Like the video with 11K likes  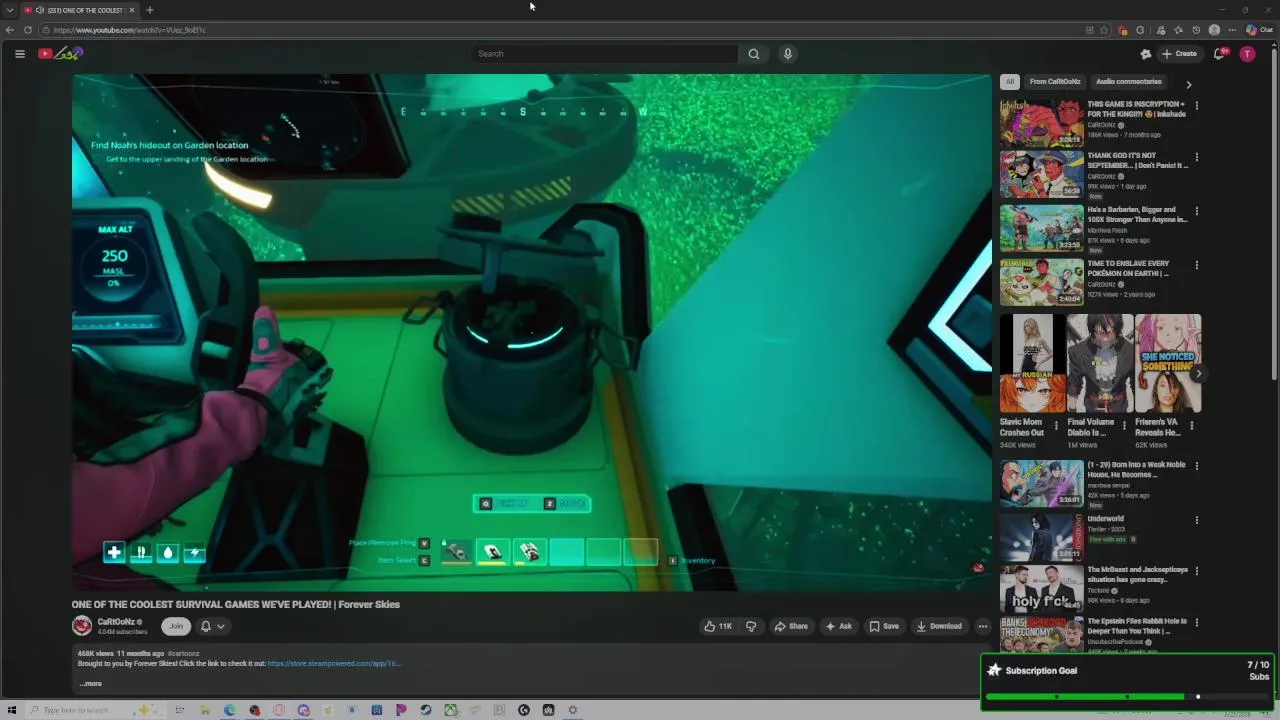718,626
